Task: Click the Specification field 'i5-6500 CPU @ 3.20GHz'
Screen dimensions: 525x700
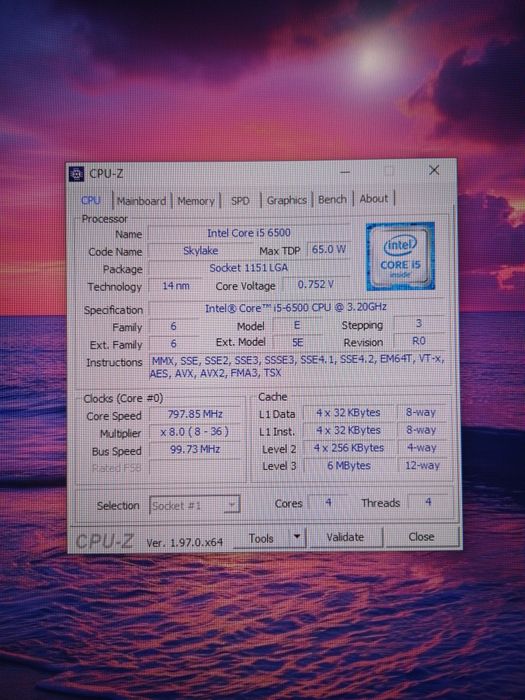Action: click(x=296, y=308)
